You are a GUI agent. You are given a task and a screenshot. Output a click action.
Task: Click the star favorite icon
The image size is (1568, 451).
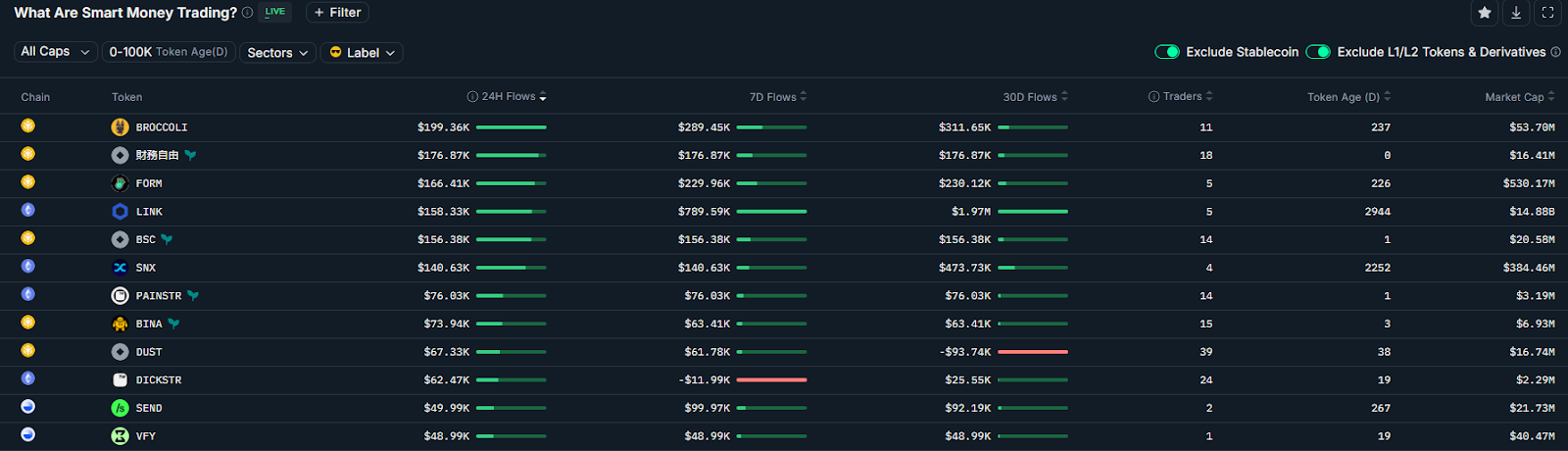[x=1485, y=13]
